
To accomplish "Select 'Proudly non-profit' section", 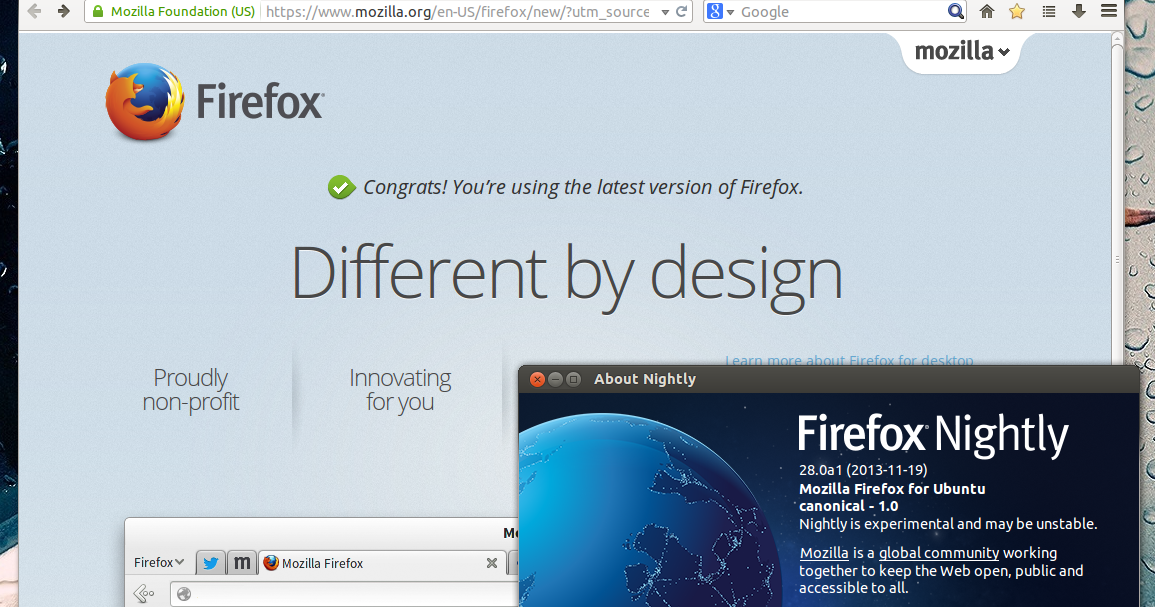I will click(x=191, y=390).
